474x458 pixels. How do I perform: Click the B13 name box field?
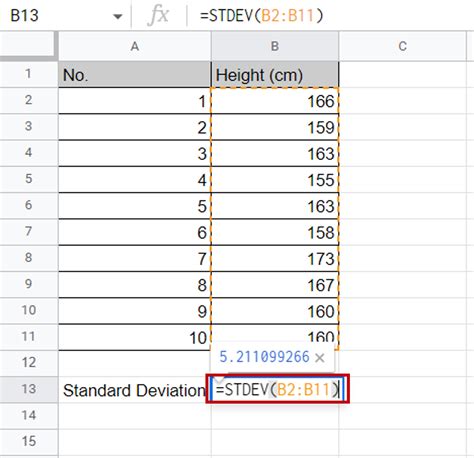pyautogui.click(x=63, y=15)
